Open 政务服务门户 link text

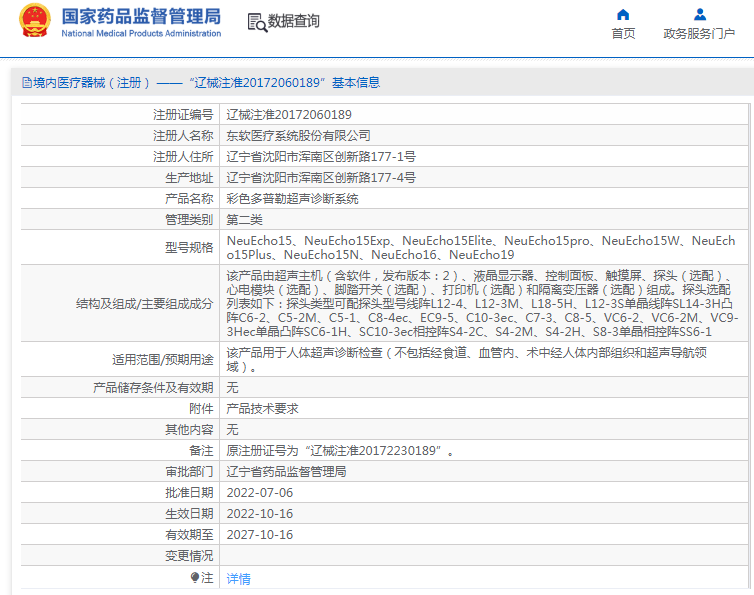699,34
